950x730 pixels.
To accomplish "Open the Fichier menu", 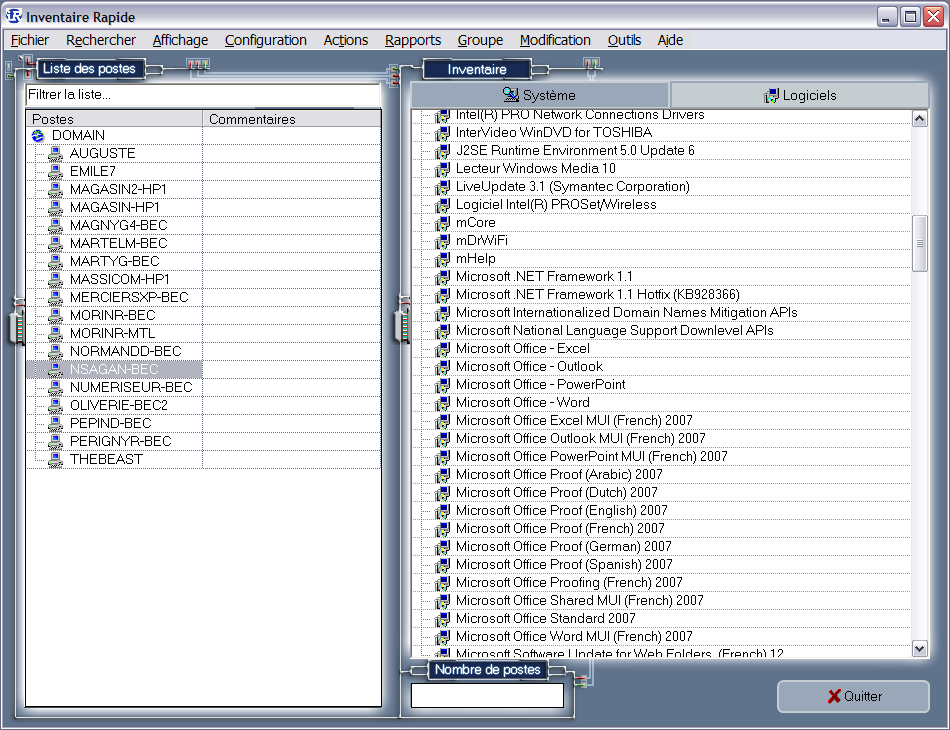I will tap(30, 40).
